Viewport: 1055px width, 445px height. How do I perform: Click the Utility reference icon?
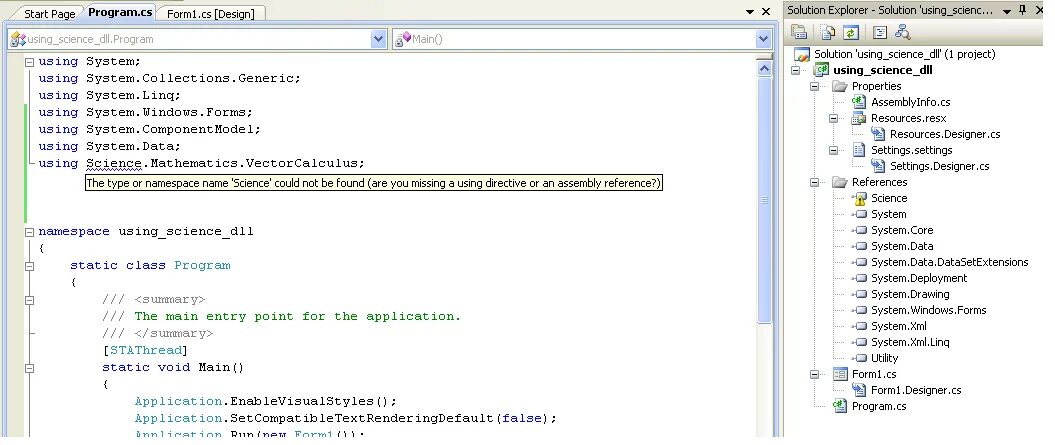click(859, 358)
